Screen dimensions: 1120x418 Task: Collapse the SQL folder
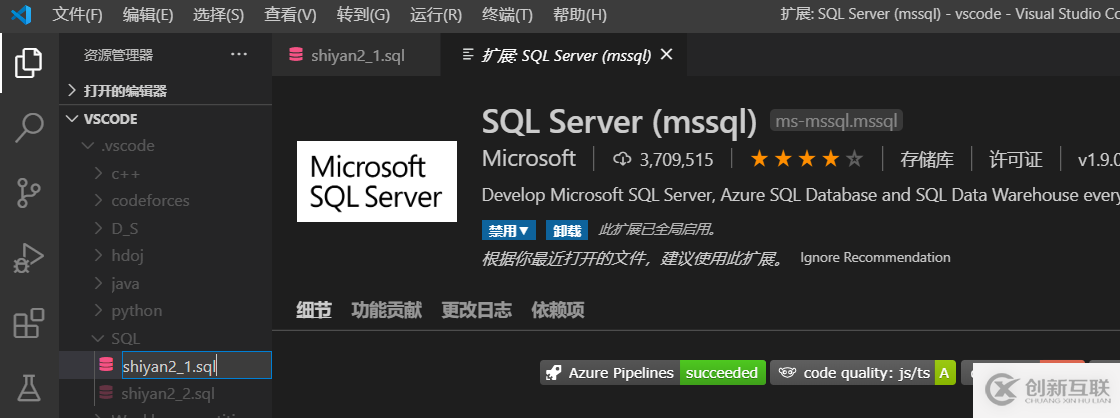pyautogui.click(x=99, y=339)
